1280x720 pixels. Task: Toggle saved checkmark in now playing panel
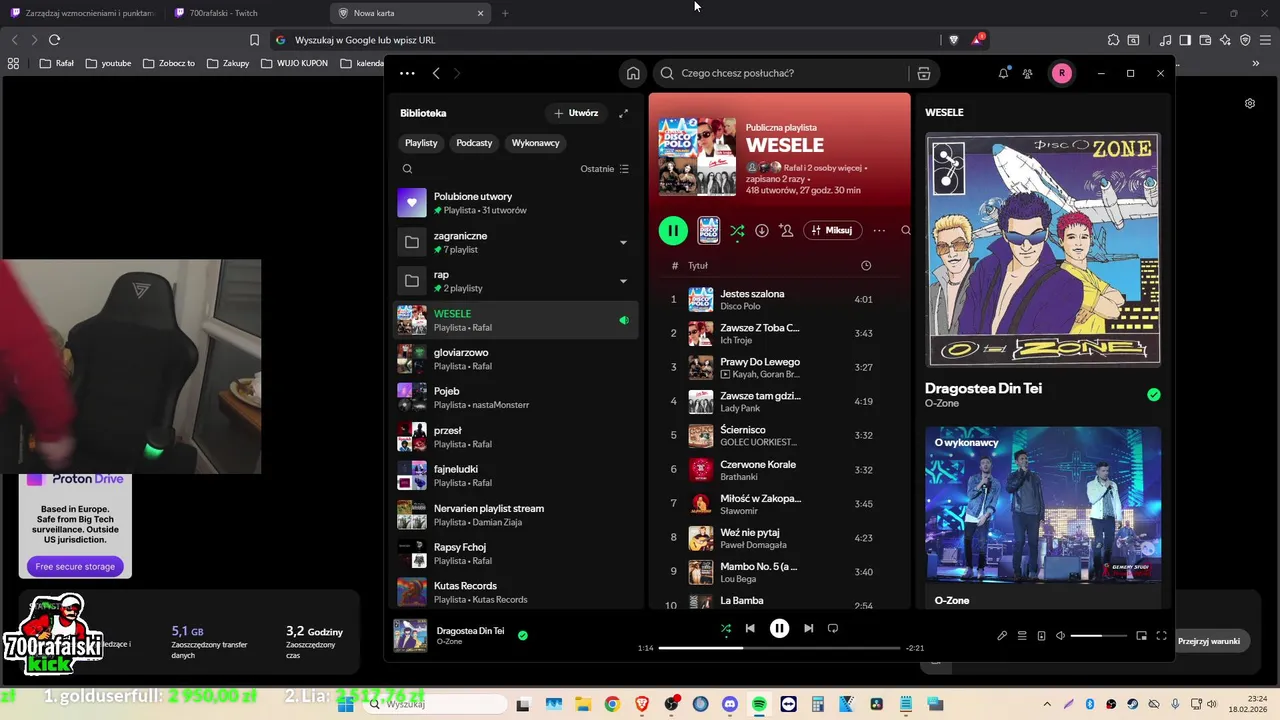(1153, 395)
